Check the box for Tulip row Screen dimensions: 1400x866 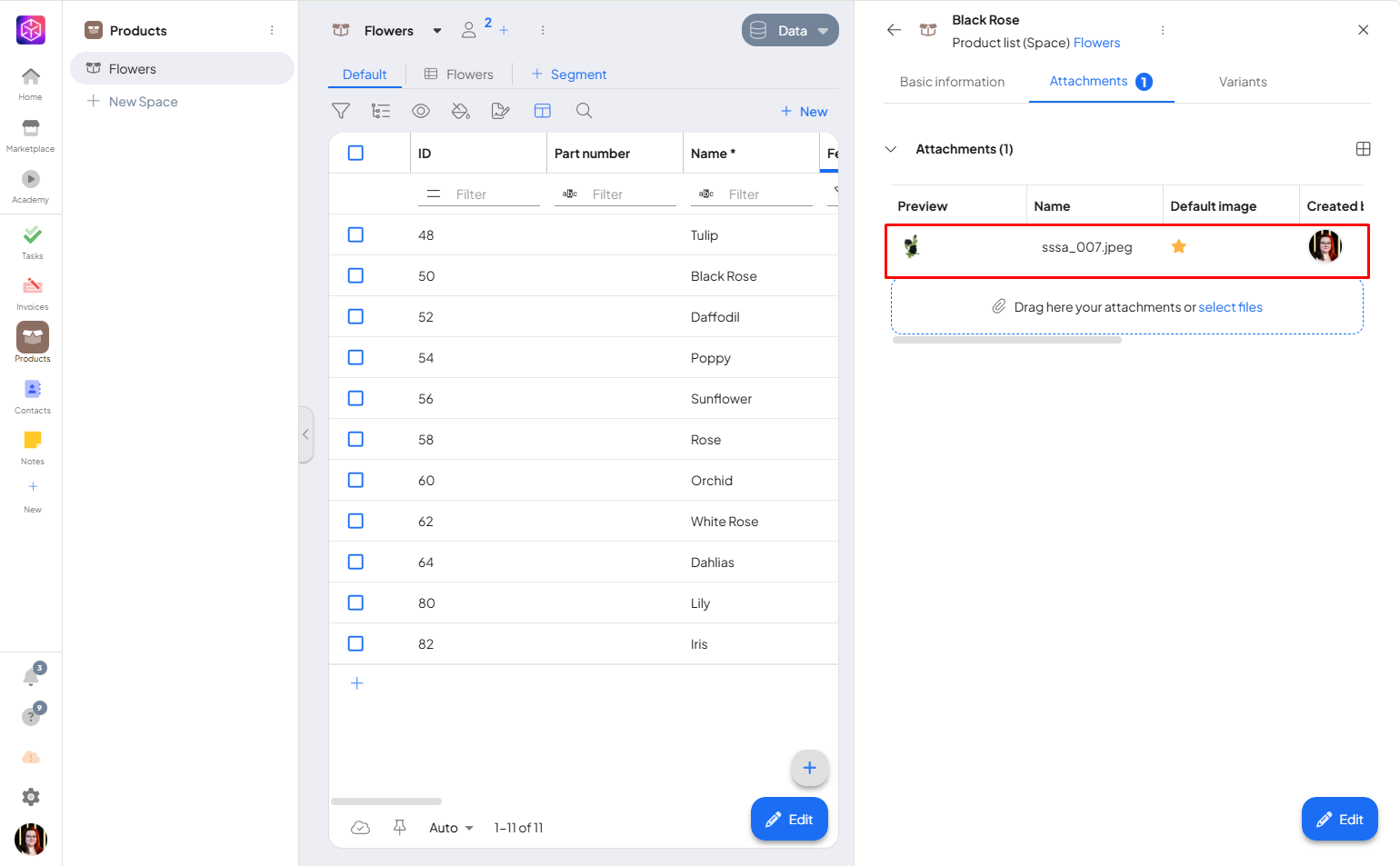point(355,235)
